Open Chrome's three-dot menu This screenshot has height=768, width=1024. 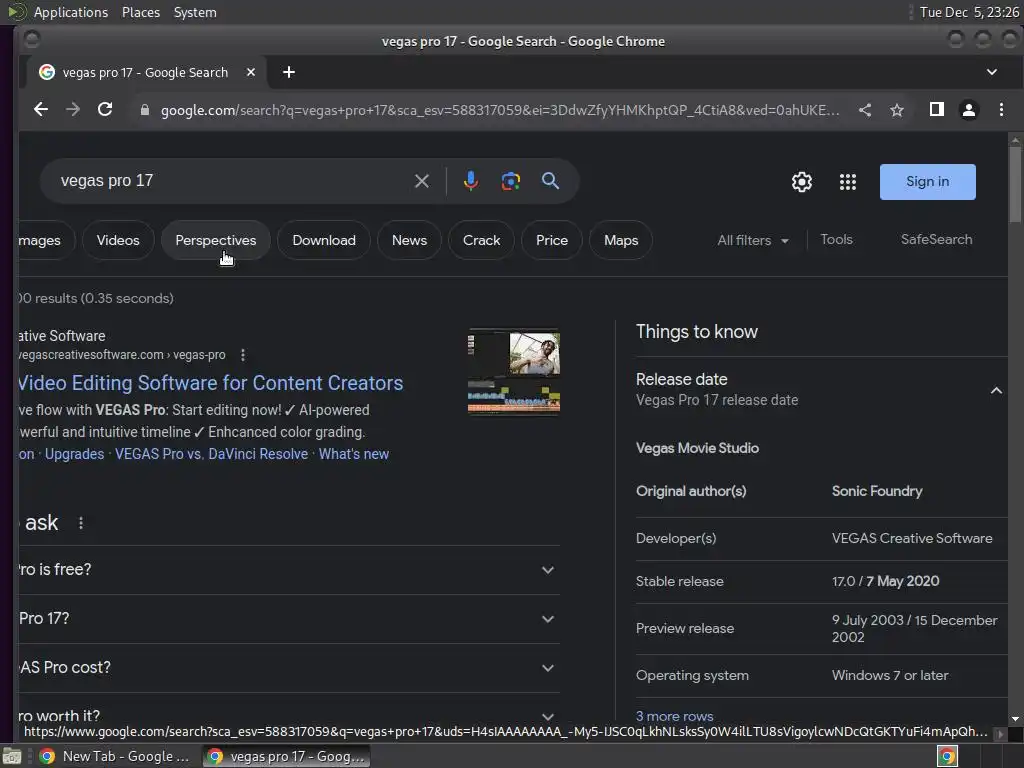[1001, 110]
